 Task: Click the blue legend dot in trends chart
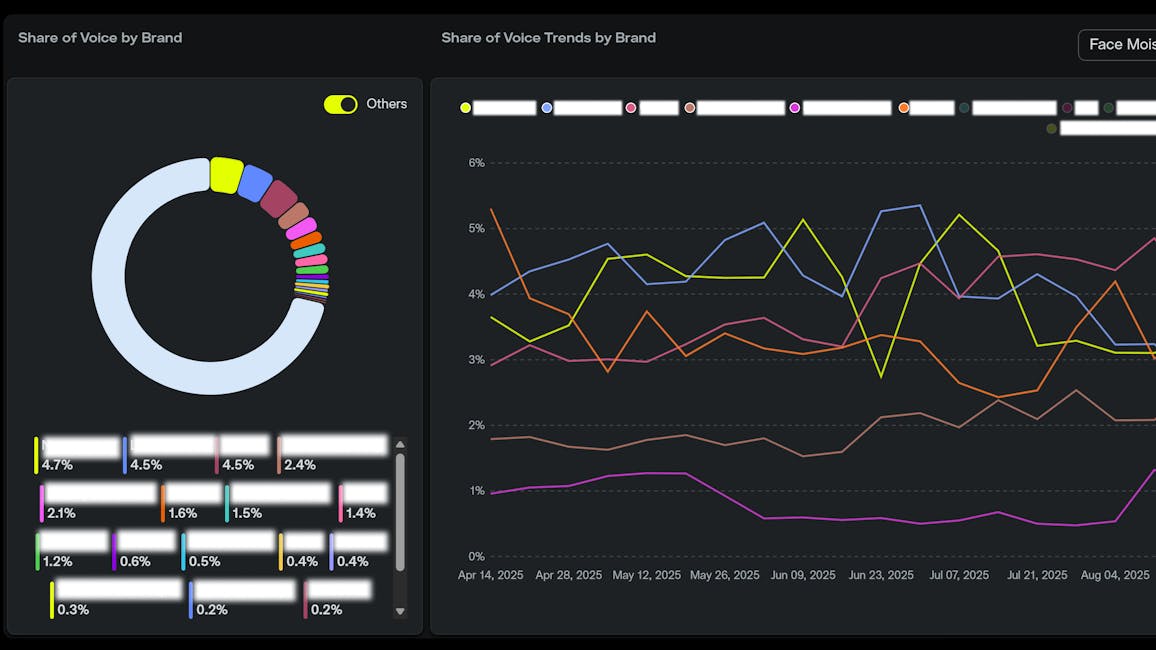546,108
